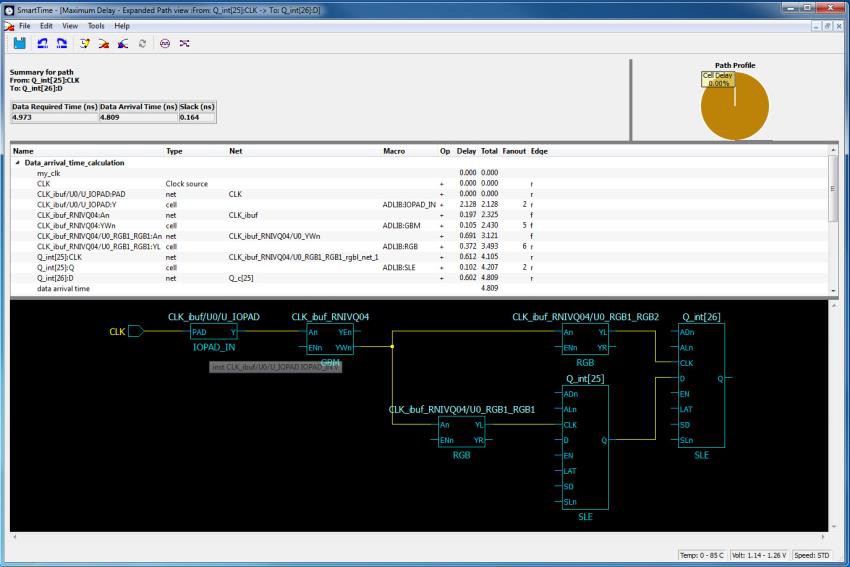The image size is (850, 567).
Task: Open the Tools menu
Action: (95, 25)
